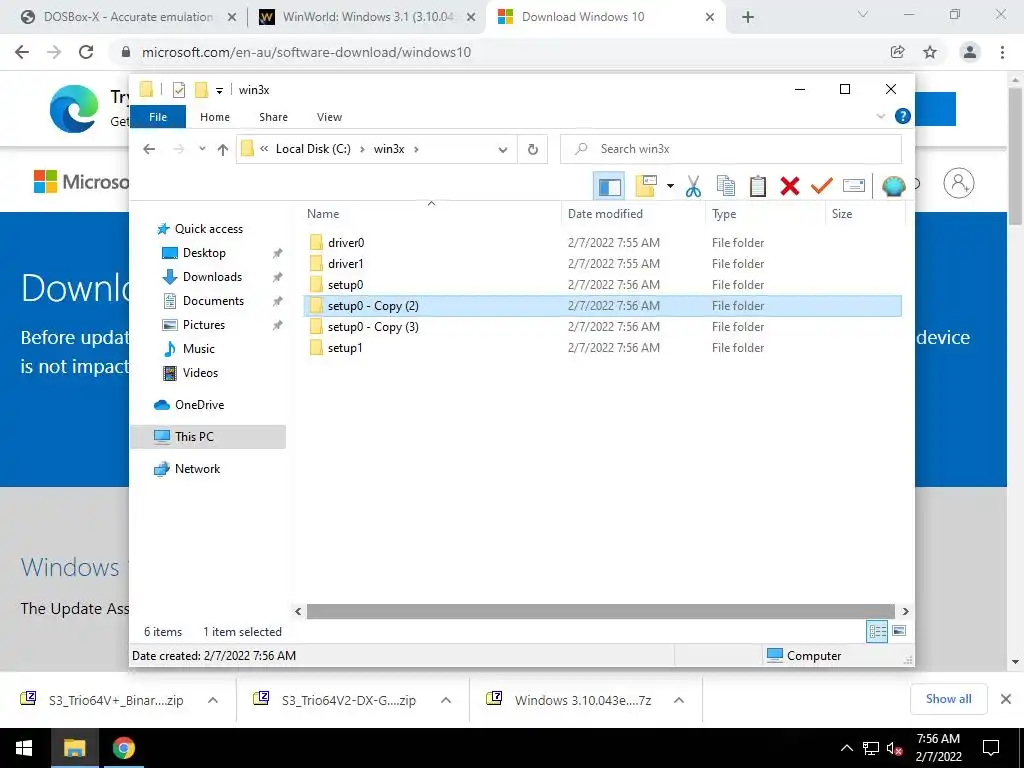Open Downloads in navigation pane
This screenshot has height=768, width=1024.
click(212, 277)
